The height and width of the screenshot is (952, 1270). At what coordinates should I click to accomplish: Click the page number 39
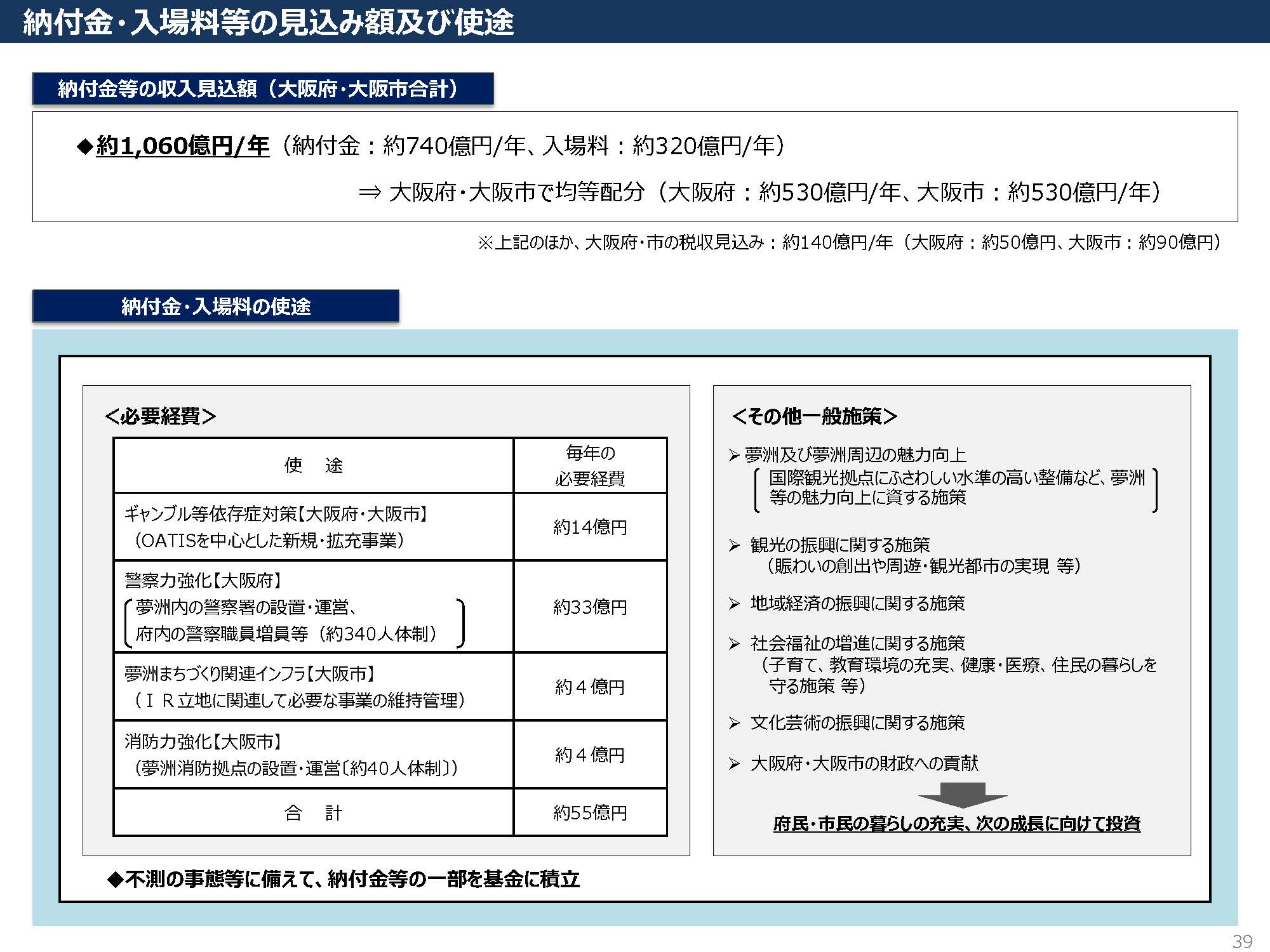coord(1242,941)
